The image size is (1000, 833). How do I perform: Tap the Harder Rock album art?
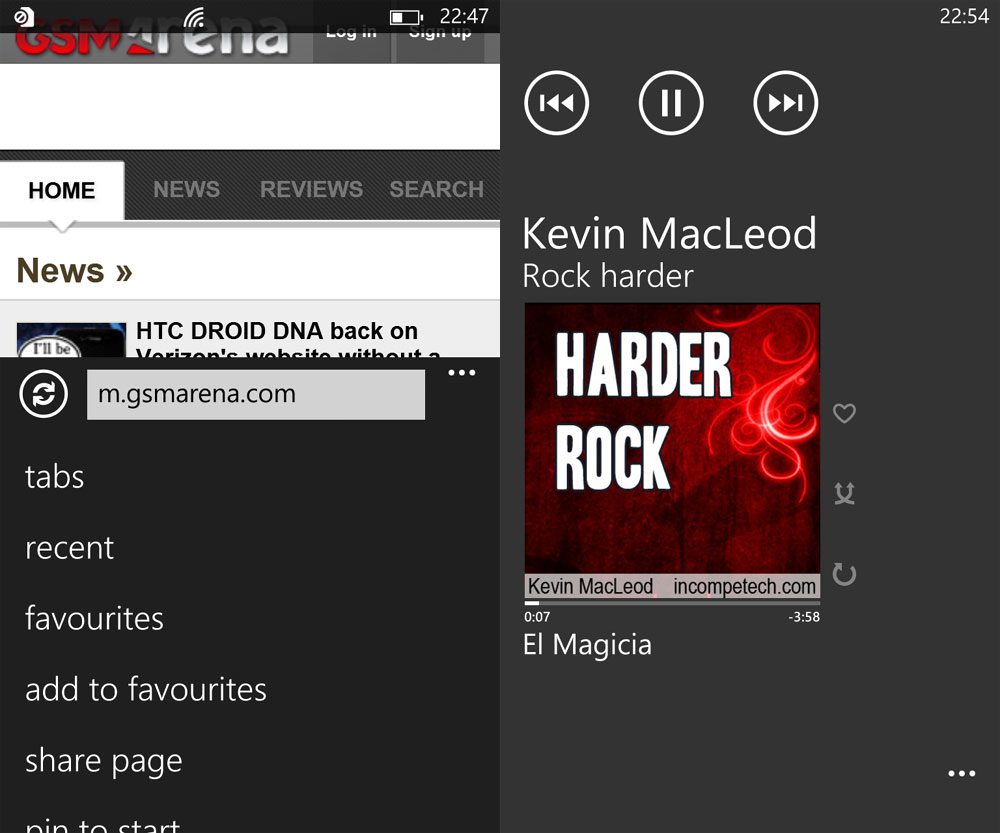(x=672, y=452)
